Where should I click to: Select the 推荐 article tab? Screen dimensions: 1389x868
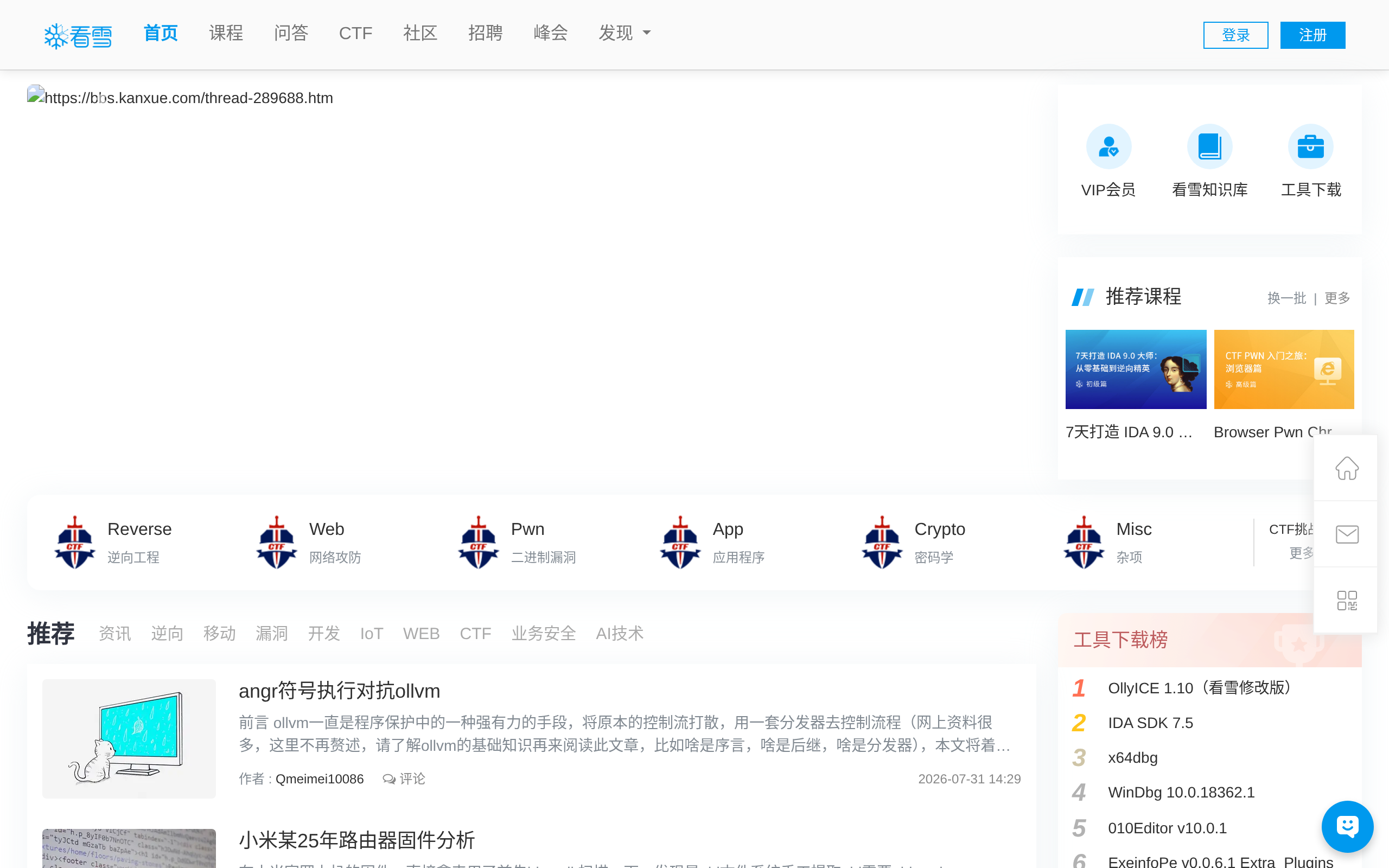coord(51,634)
